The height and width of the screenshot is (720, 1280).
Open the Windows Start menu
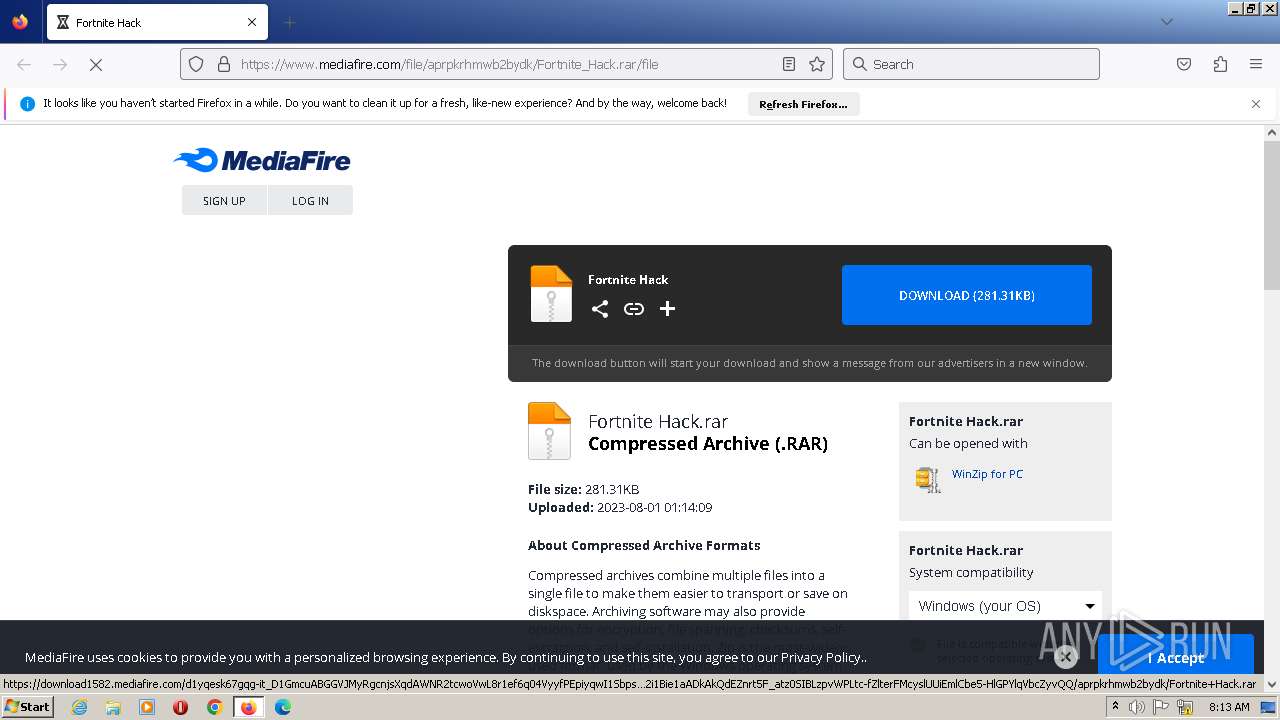pos(28,706)
